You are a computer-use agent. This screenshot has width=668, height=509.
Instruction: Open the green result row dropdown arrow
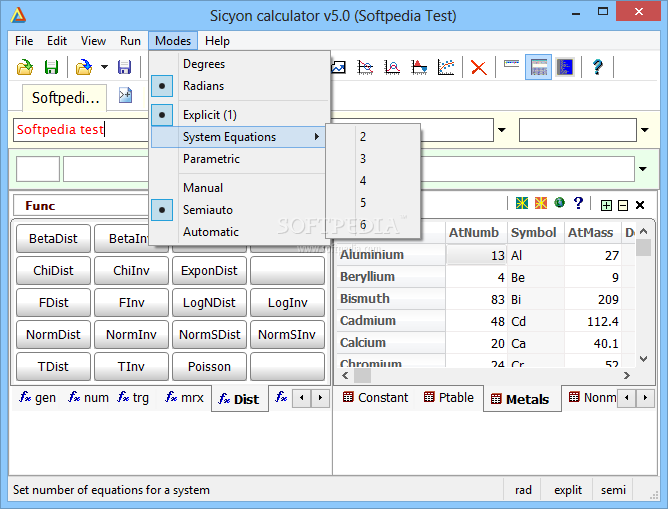pos(643,169)
